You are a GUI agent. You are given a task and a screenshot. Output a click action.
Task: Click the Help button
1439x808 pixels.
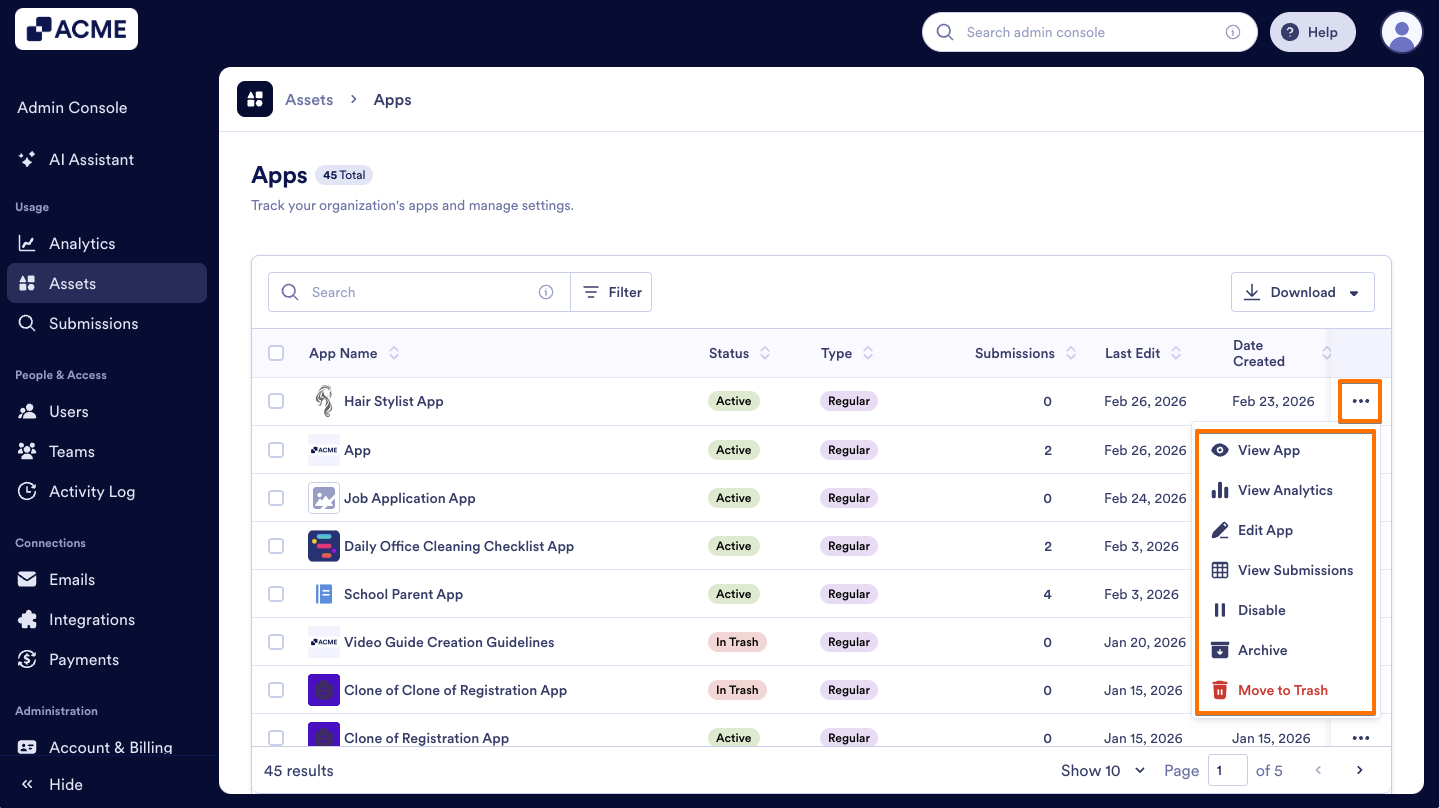[1312, 31]
